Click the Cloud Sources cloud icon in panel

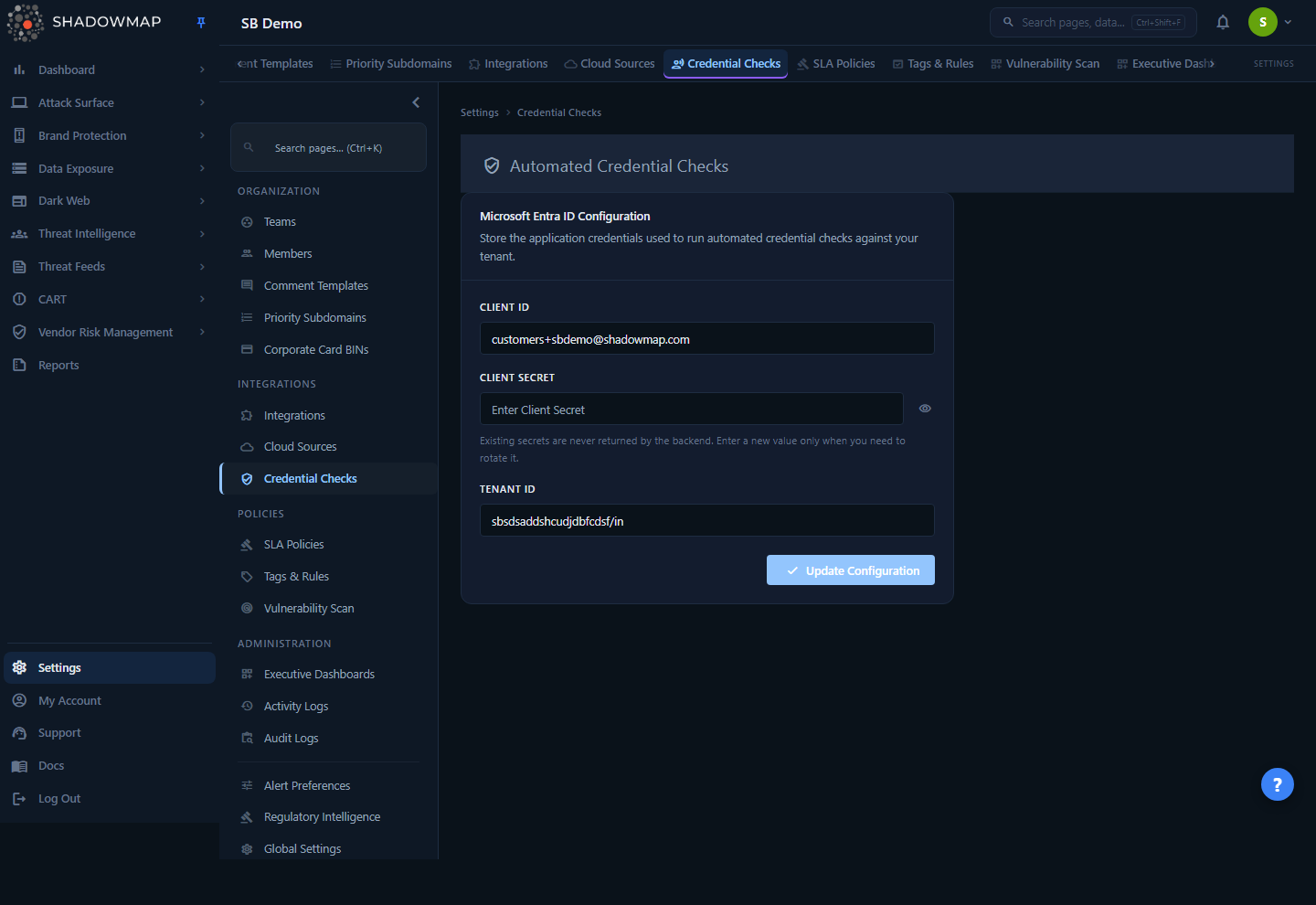tap(247, 447)
